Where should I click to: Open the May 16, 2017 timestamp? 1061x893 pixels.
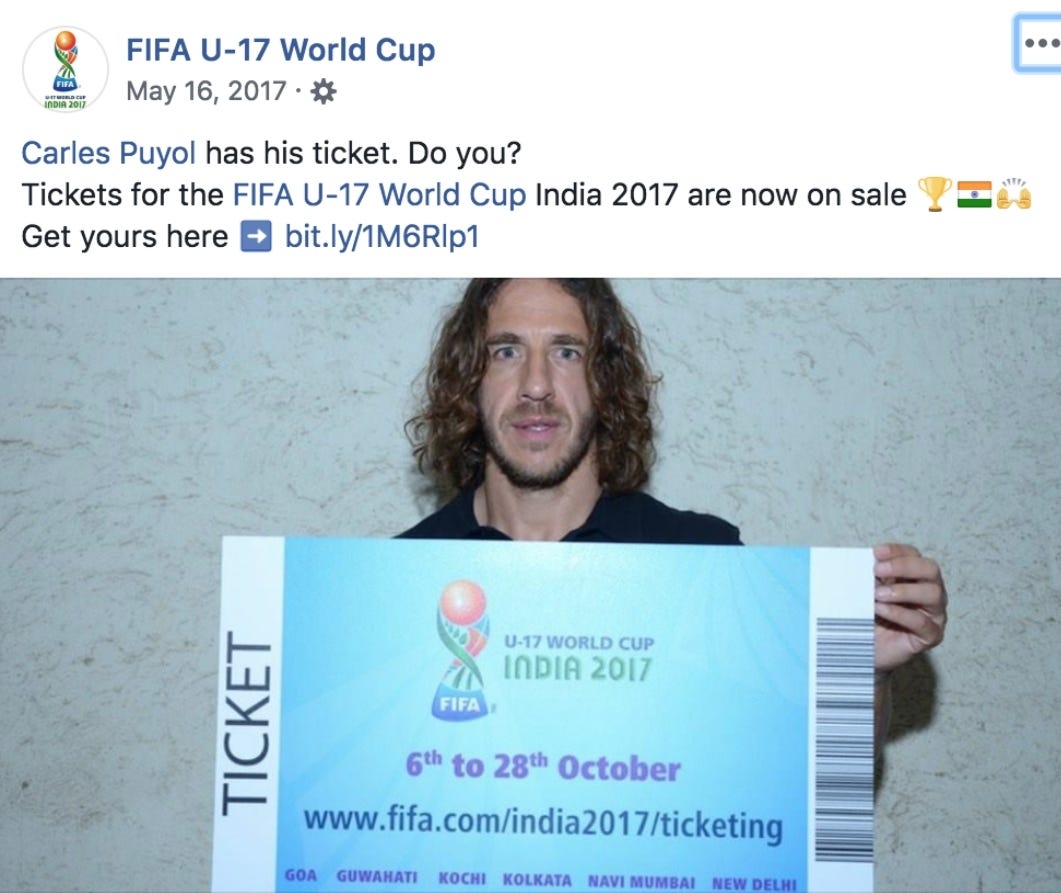[206, 91]
